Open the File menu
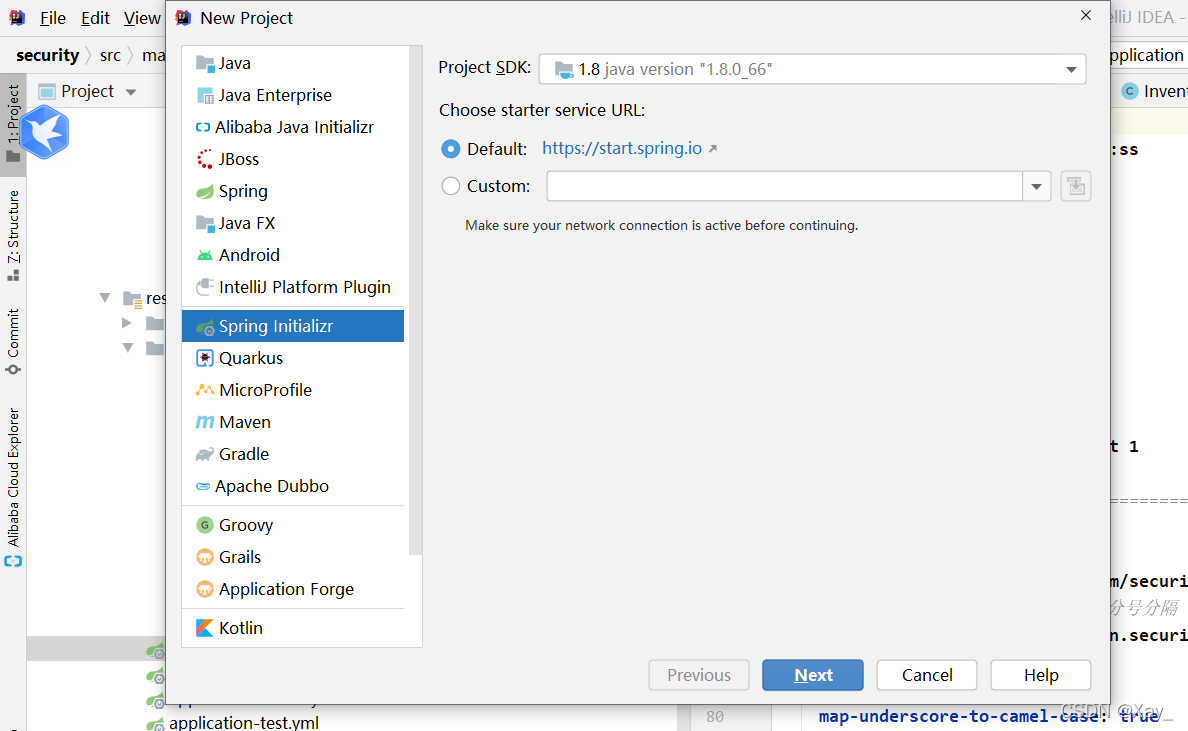 tap(52, 18)
